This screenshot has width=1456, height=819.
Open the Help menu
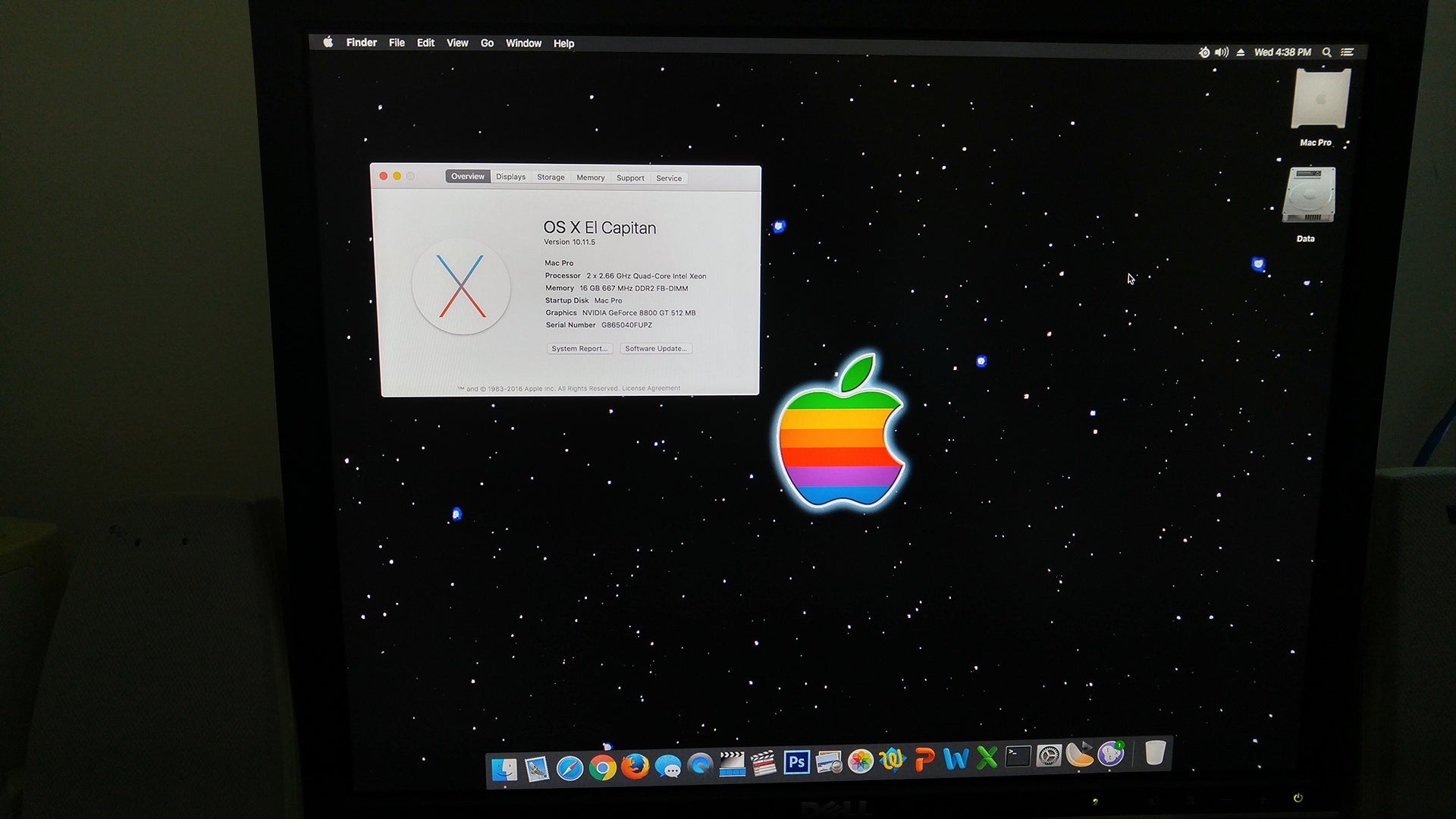(x=563, y=44)
